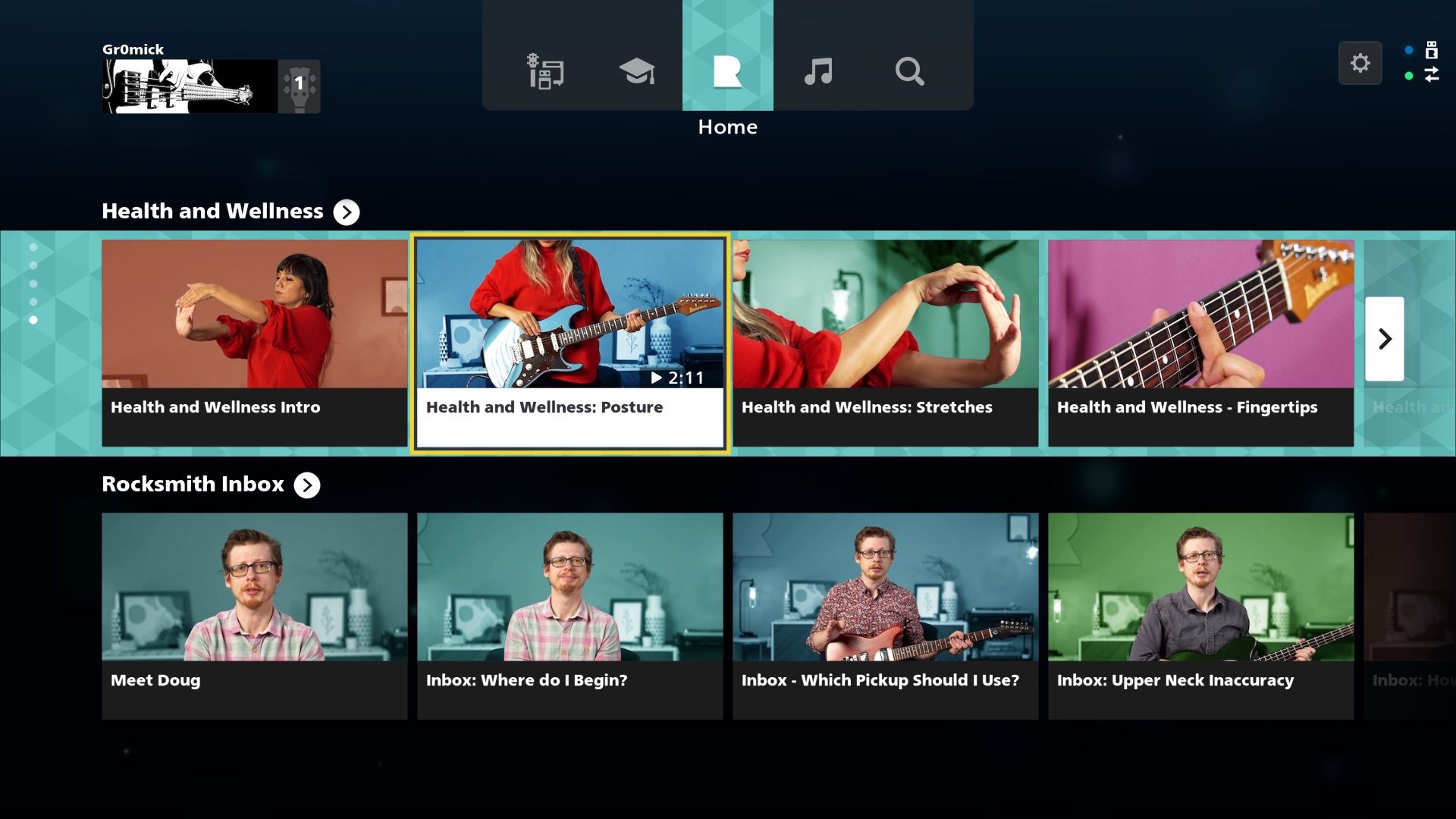The image size is (1456, 819).
Task: Open Inbox: Upper Neck Inaccuracy video
Action: click(1201, 616)
